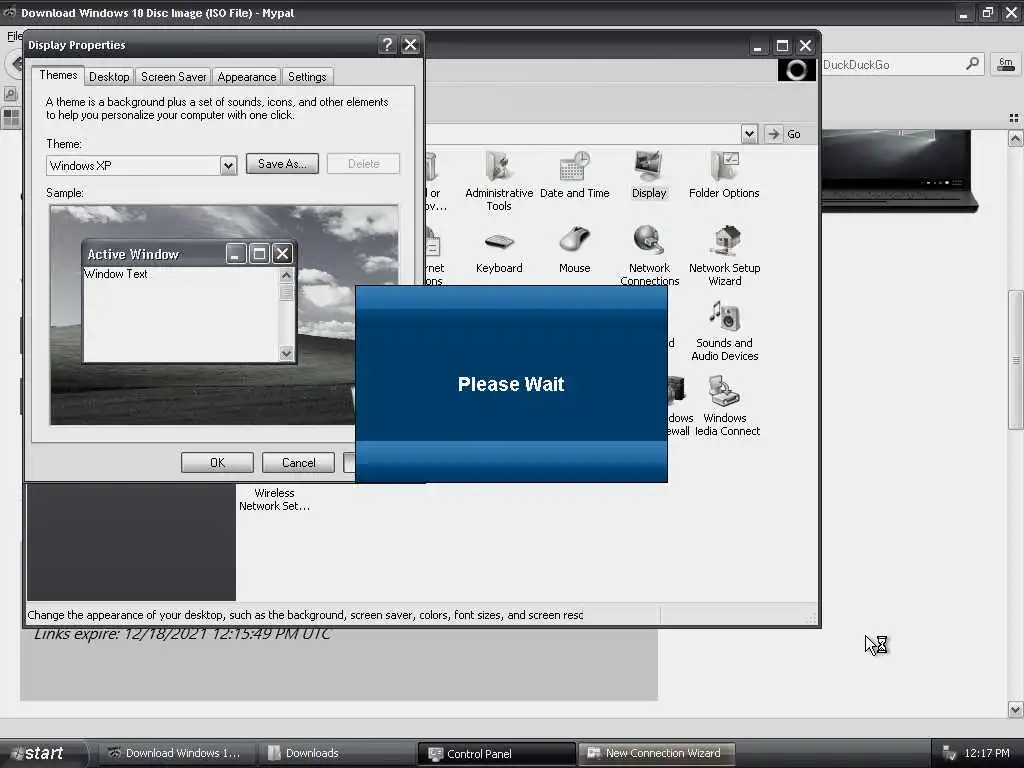The image size is (1024, 768).
Task: Switch to Download Windows 10 taskbar button
Action: [x=176, y=754]
